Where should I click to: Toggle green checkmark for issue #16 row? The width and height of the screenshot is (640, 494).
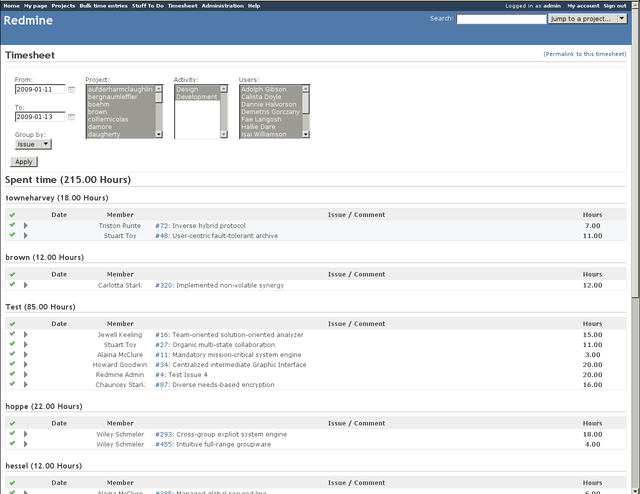(x=12, y=334)
